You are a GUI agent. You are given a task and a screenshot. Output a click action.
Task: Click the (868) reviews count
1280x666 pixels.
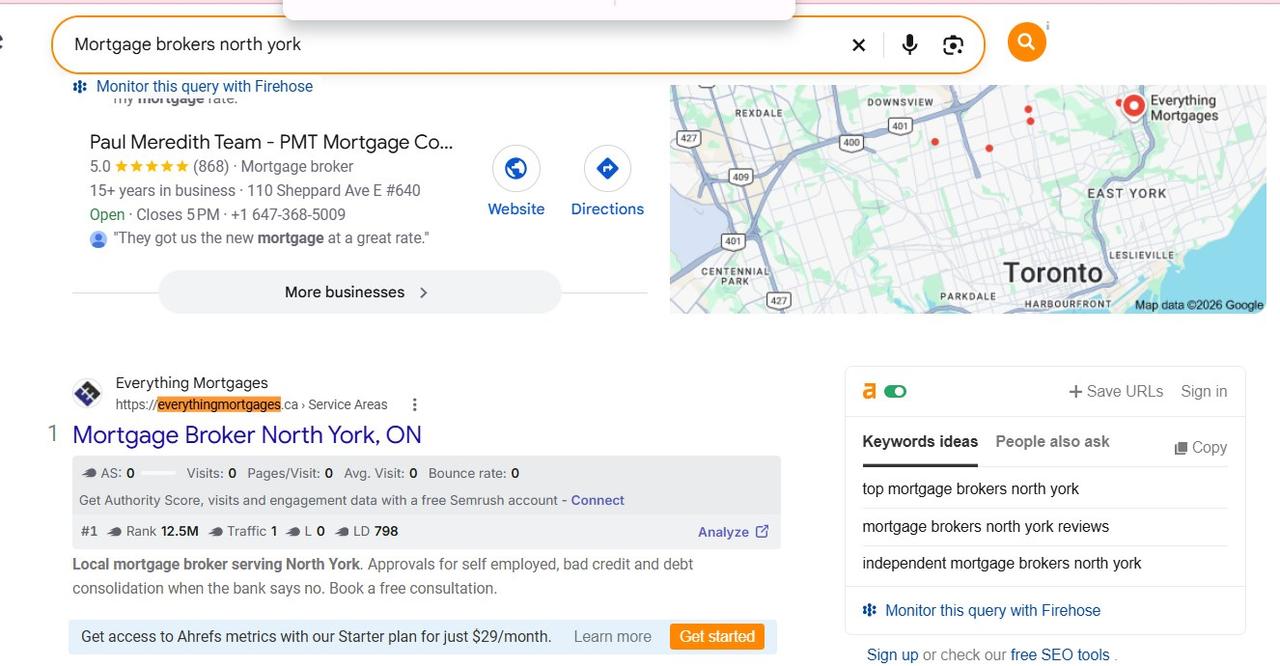[211, 166]
